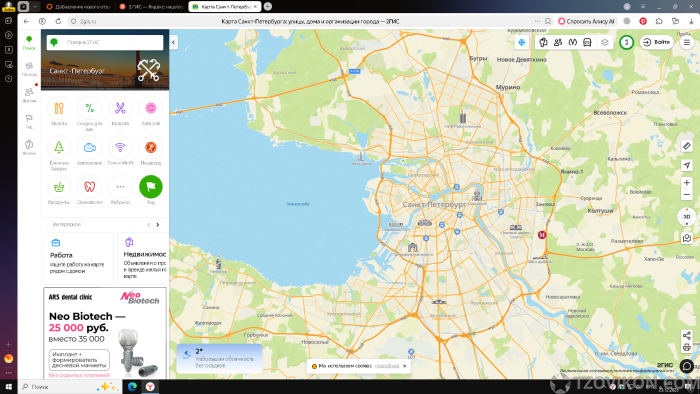
Task: Open the weather widget showing 2°
Action: click(x=220, y=358)
